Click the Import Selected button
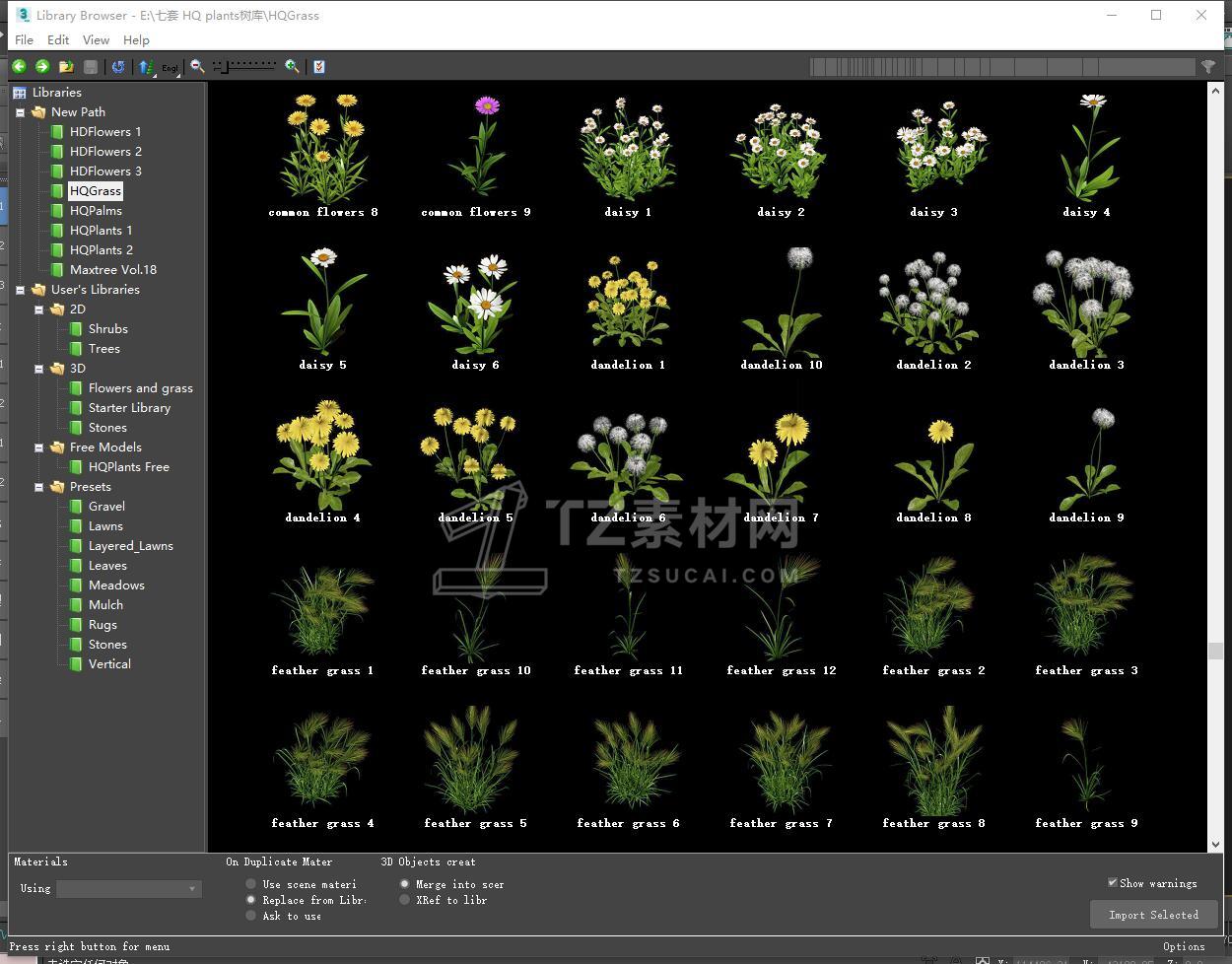Screen dimensions: 1232x964 (x=1153, y=915)
